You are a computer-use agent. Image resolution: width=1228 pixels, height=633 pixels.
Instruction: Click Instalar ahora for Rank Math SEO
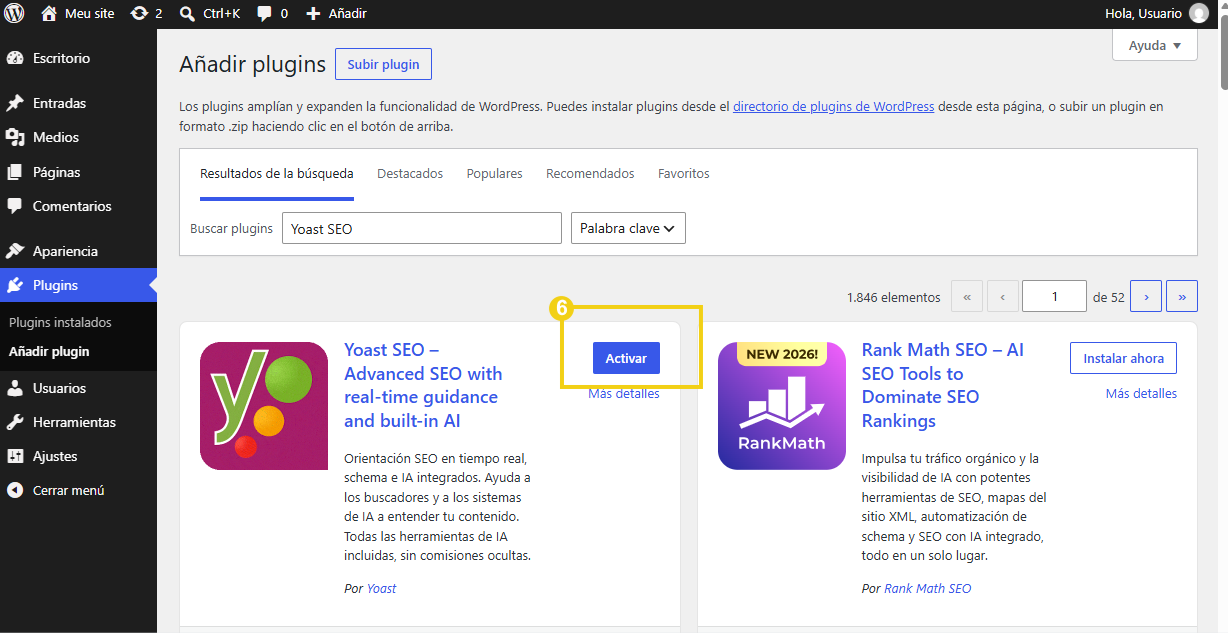(1124, 358)
